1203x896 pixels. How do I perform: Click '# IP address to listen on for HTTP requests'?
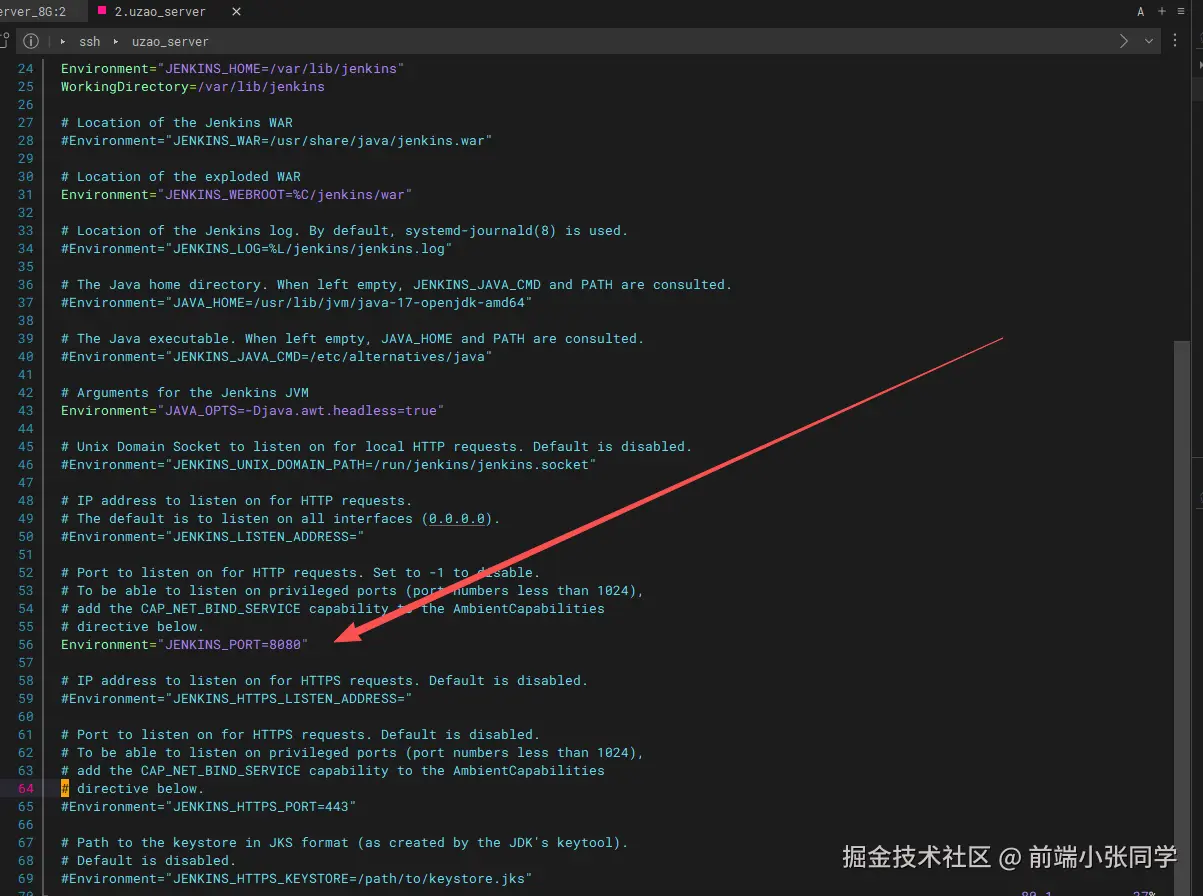pos(237,500)
